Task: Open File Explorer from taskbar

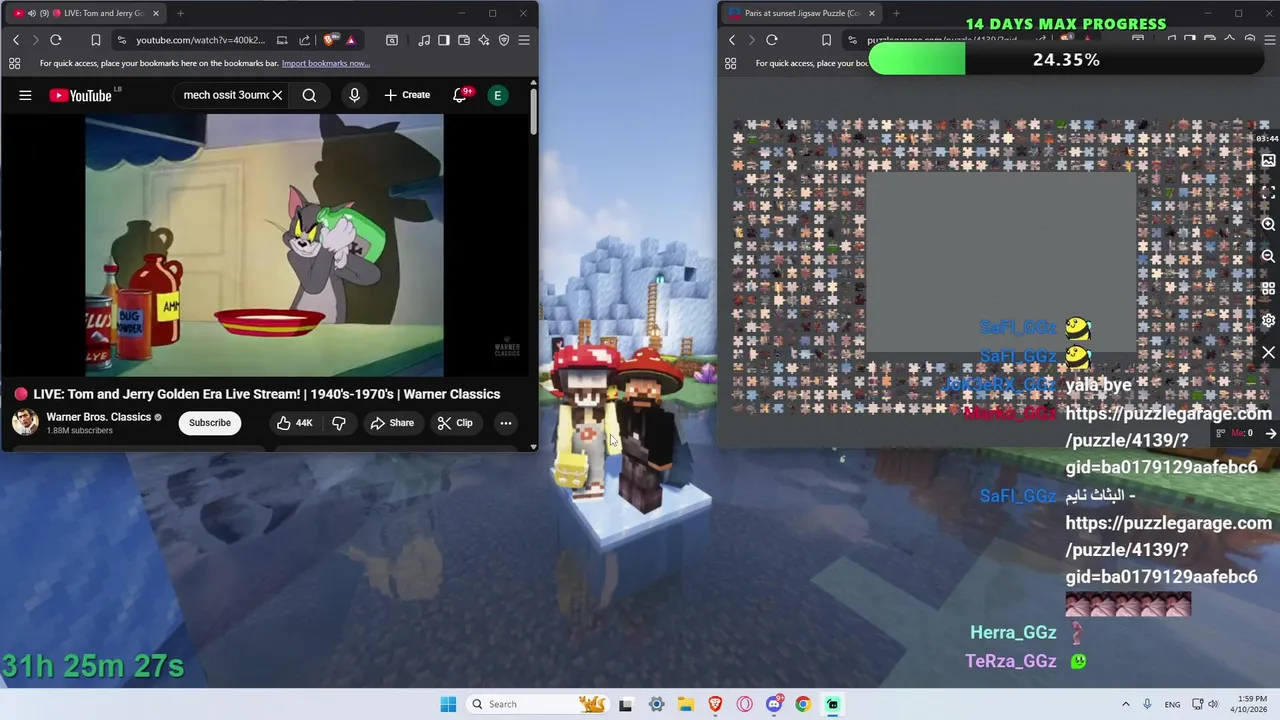Action: click(x=686, y=704)
